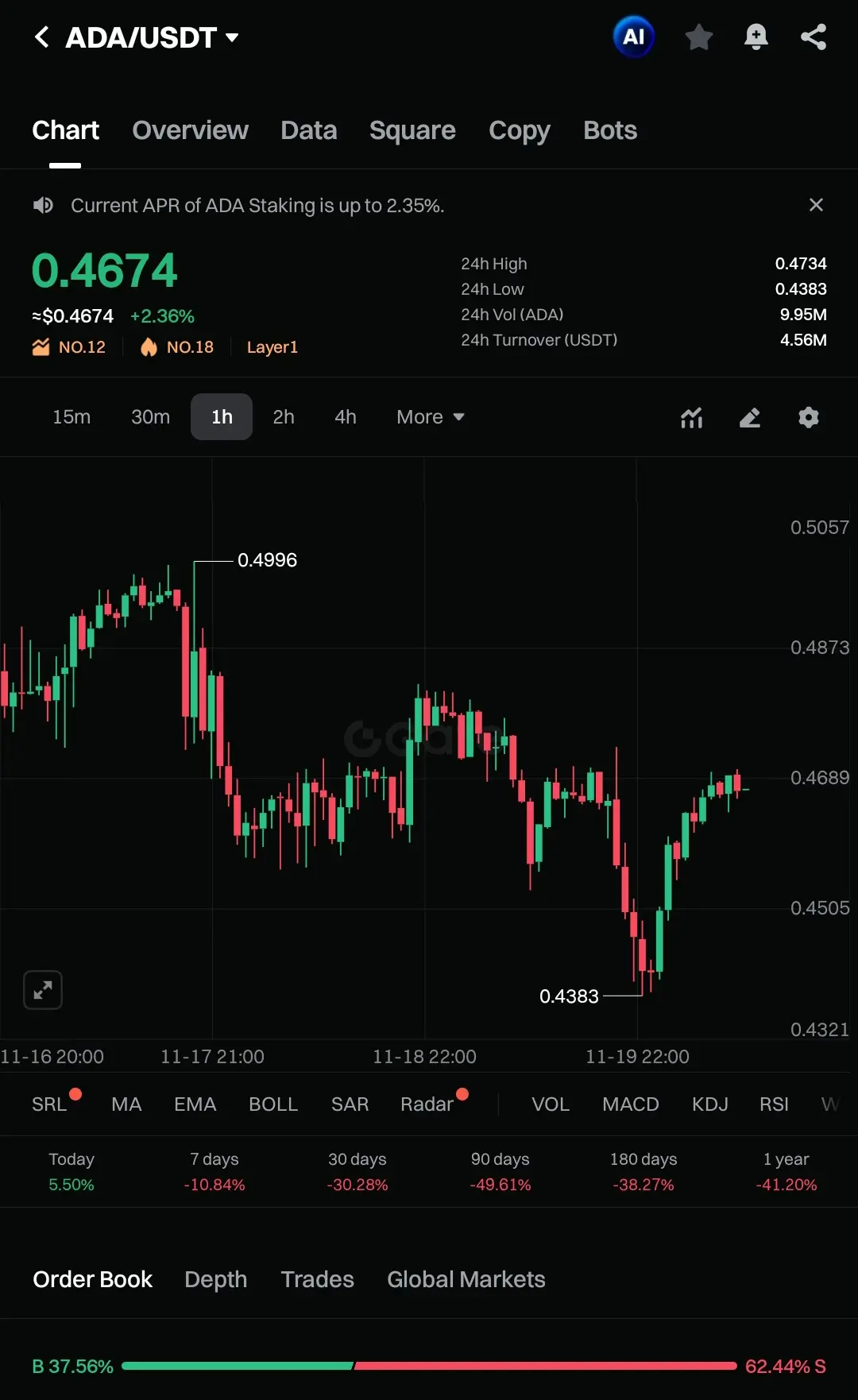858x1400 pixels.
Task: Select the 90 days performance period
Action: 500,1172
